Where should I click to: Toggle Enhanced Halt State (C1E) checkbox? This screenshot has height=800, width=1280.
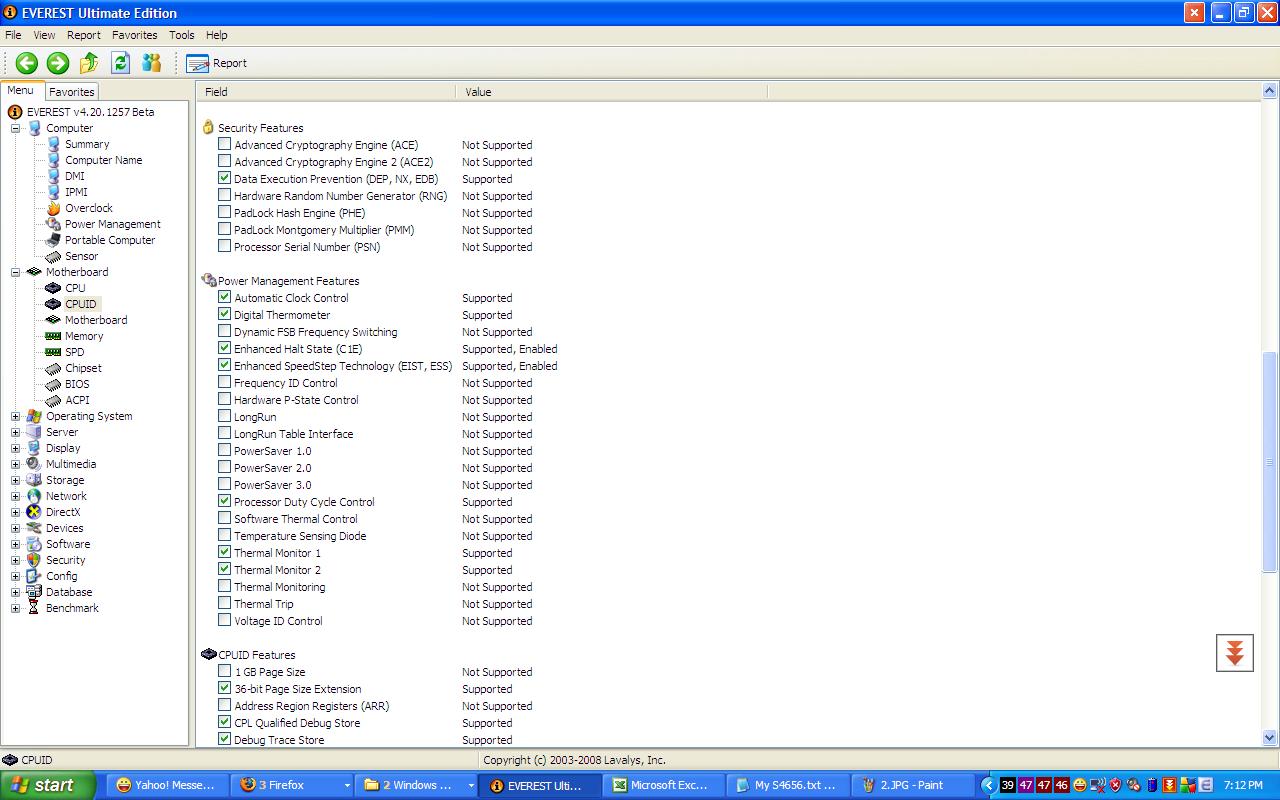point(224,348)
